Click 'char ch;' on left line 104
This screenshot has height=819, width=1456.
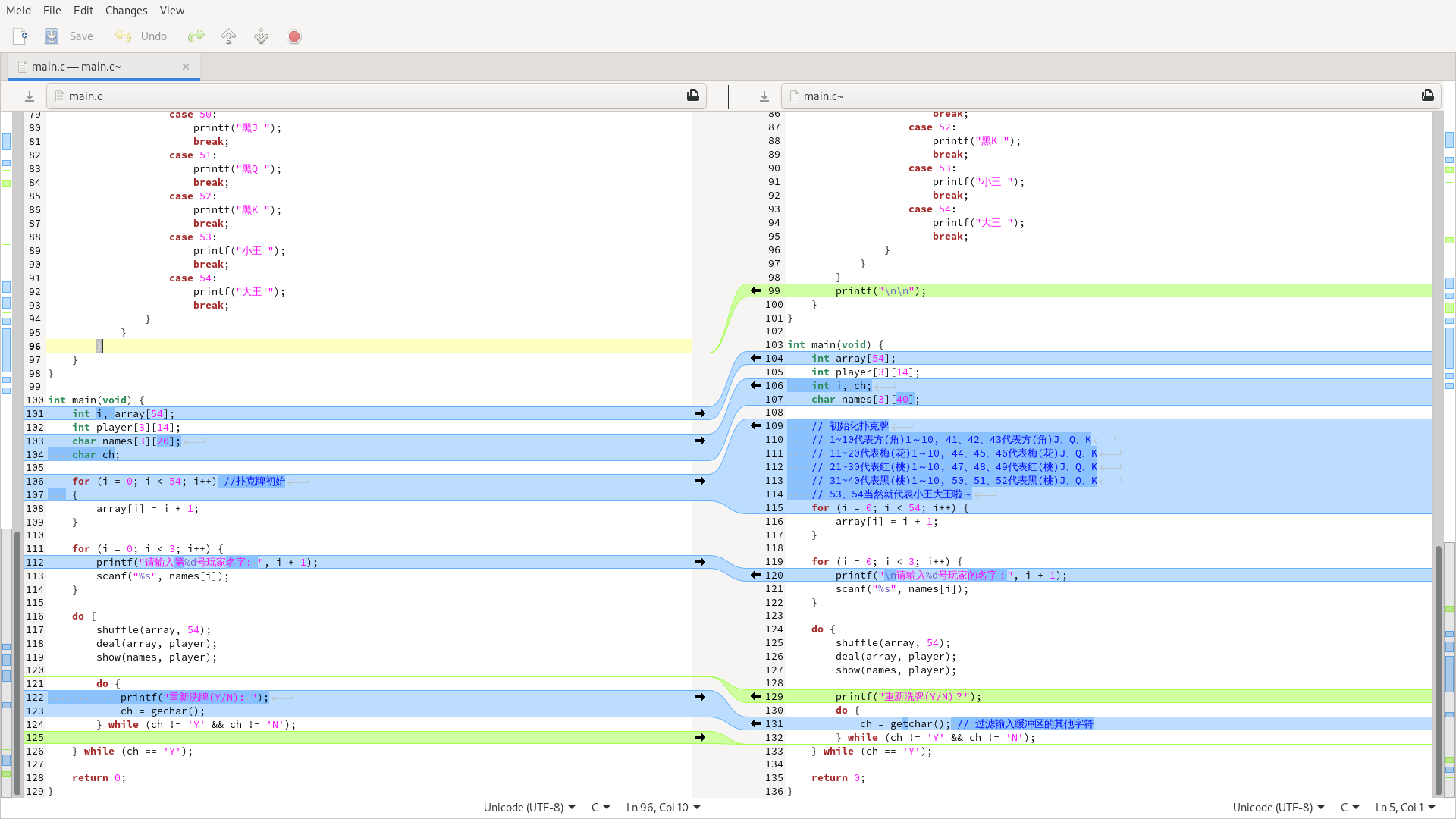click(96, 454)
